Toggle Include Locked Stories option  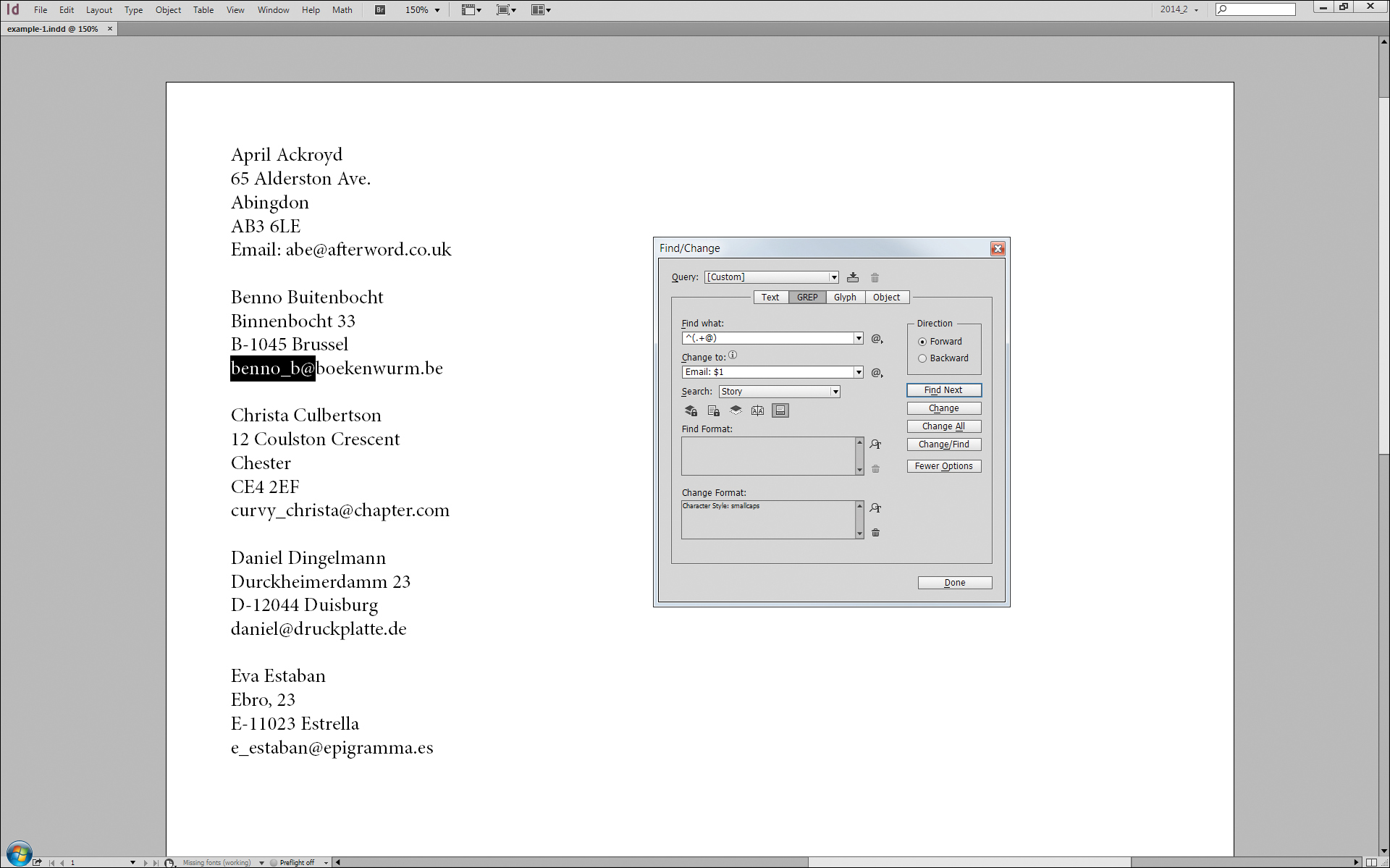click(714, 410)
